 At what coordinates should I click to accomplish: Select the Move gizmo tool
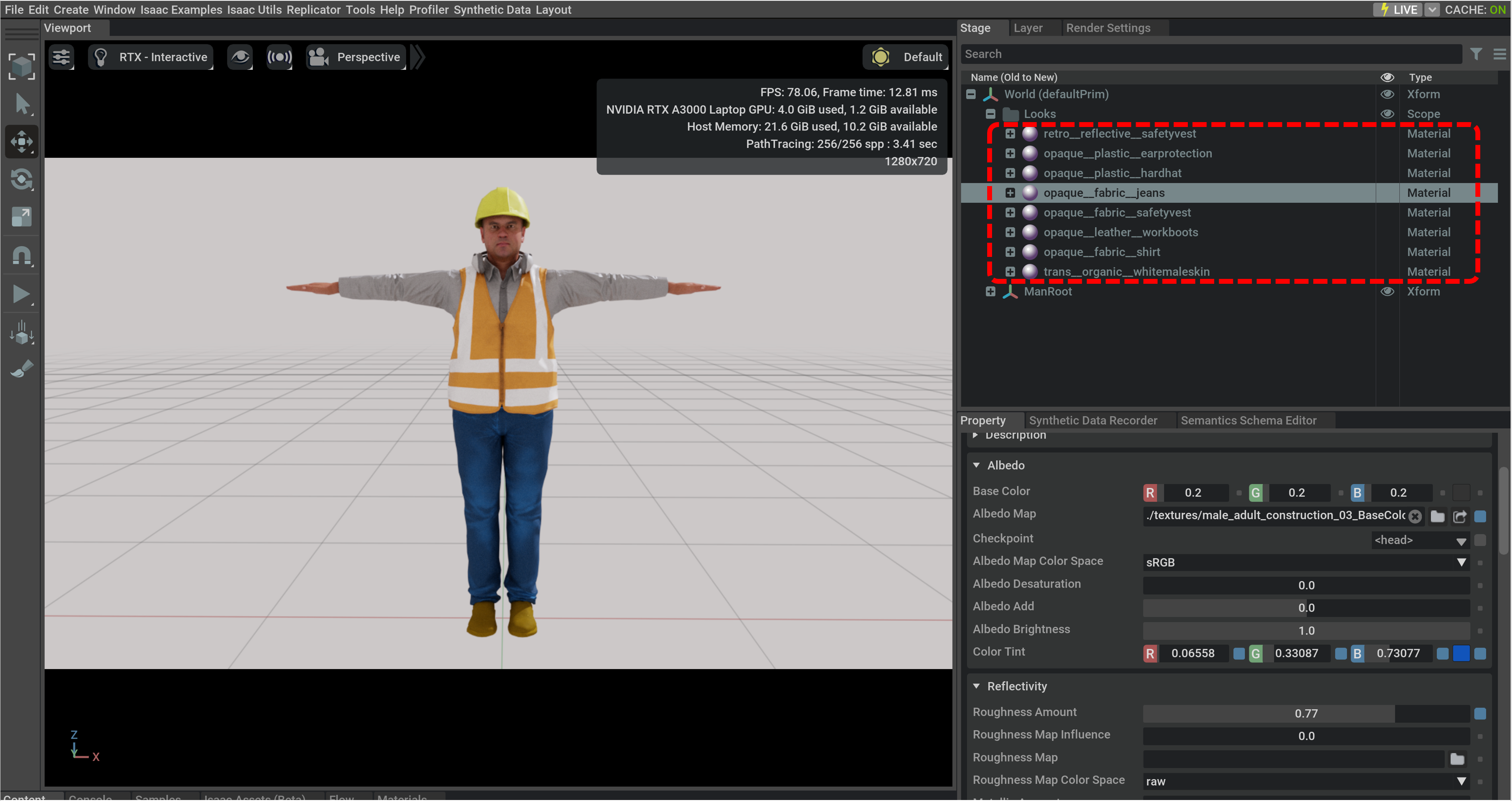21,142
